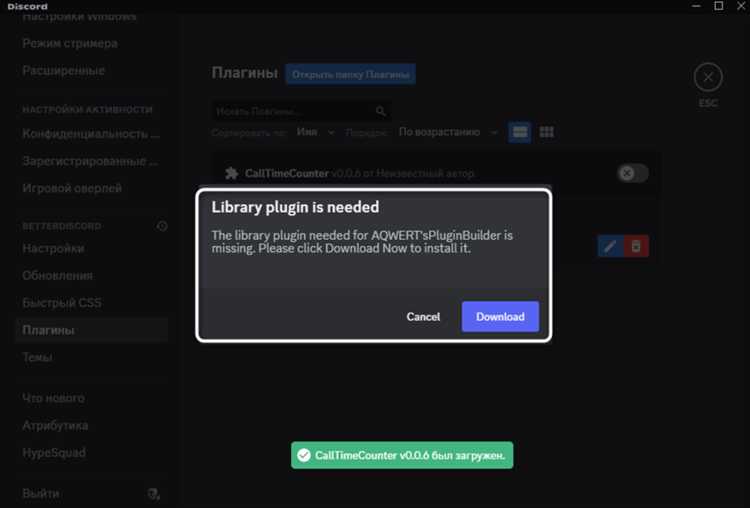Cancel the library plugin dialog
This screenshot has height=508, width=750.
[x=423, y=317]
